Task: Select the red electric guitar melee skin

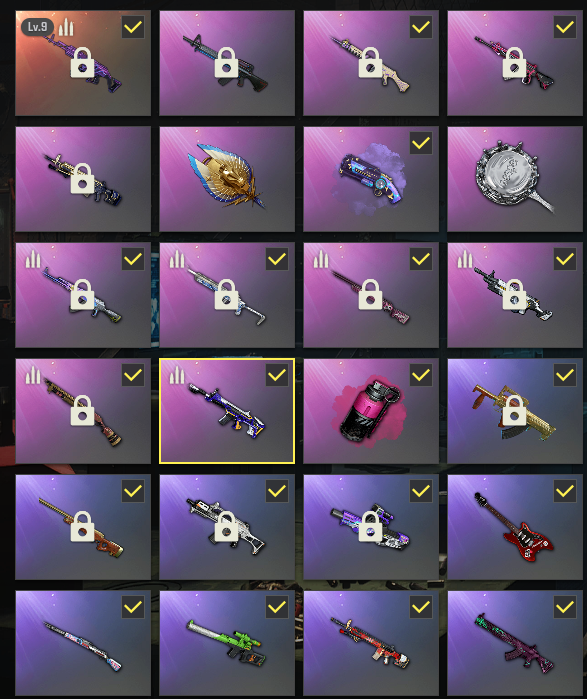Action: [515, 527]
